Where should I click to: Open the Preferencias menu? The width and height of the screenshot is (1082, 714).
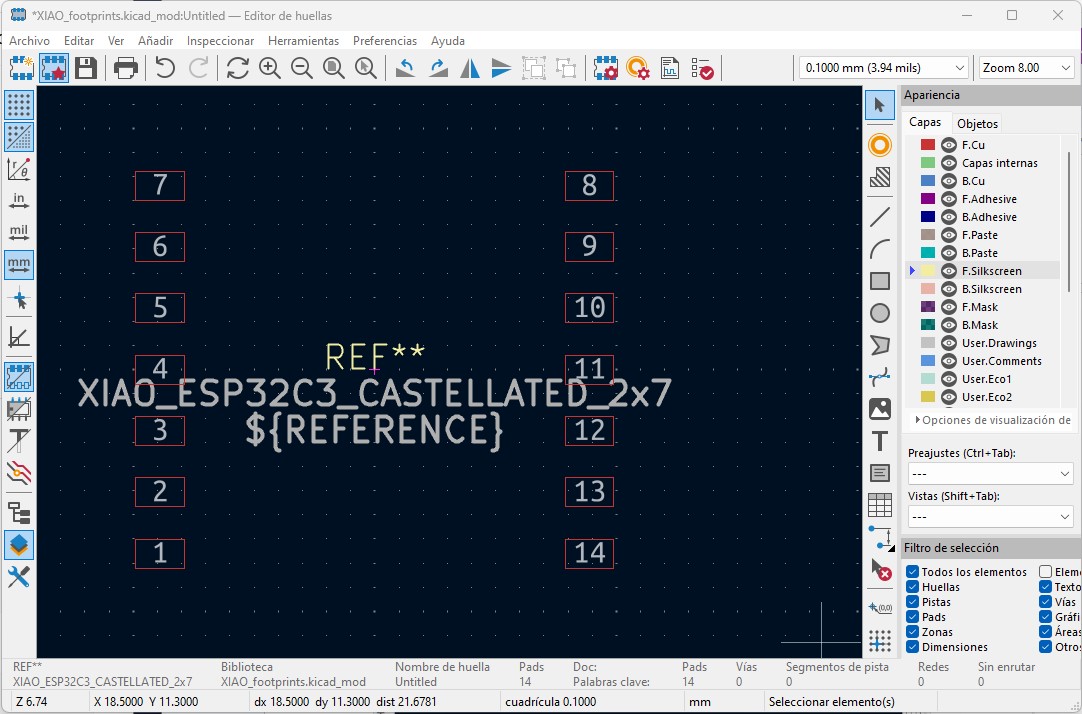click(384, 41)
